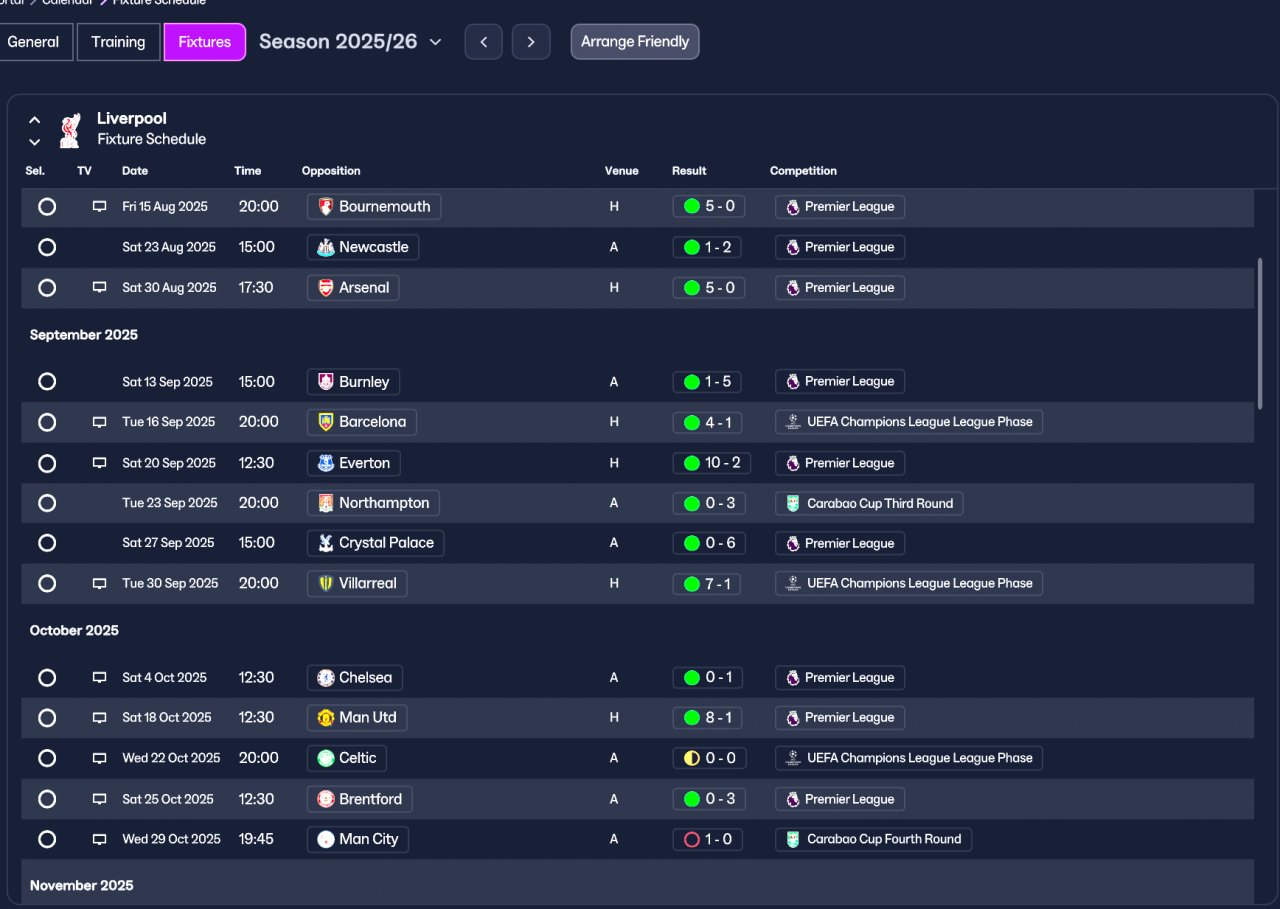The height and width of the screenshot is (909, 1280).
Task: Select the Fixtures tab
Action: 205,42
